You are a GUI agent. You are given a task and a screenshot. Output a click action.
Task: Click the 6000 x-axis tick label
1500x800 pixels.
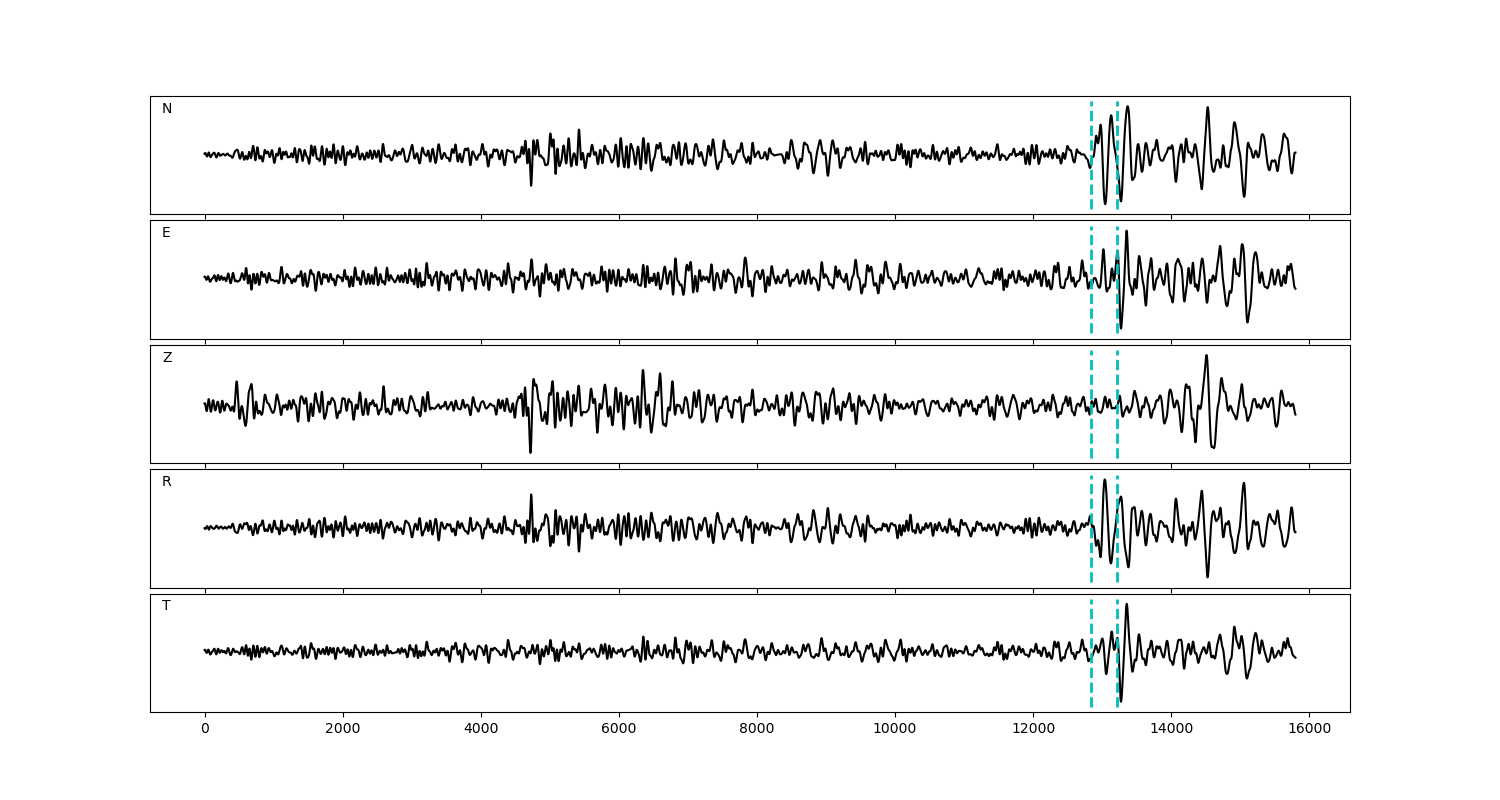click(619, 730)
